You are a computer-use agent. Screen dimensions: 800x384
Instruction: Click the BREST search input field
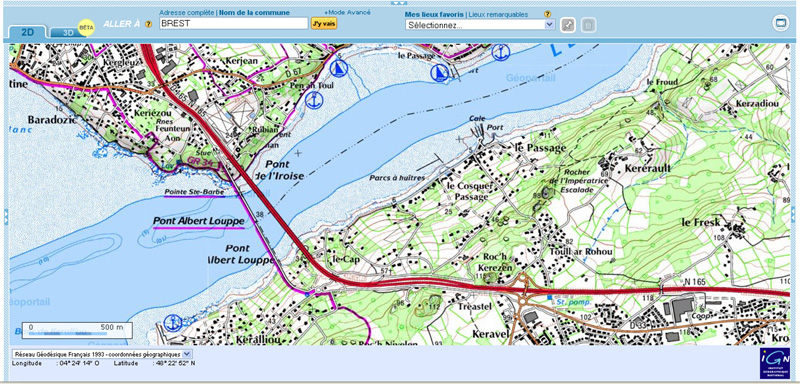tap(234, 23)
